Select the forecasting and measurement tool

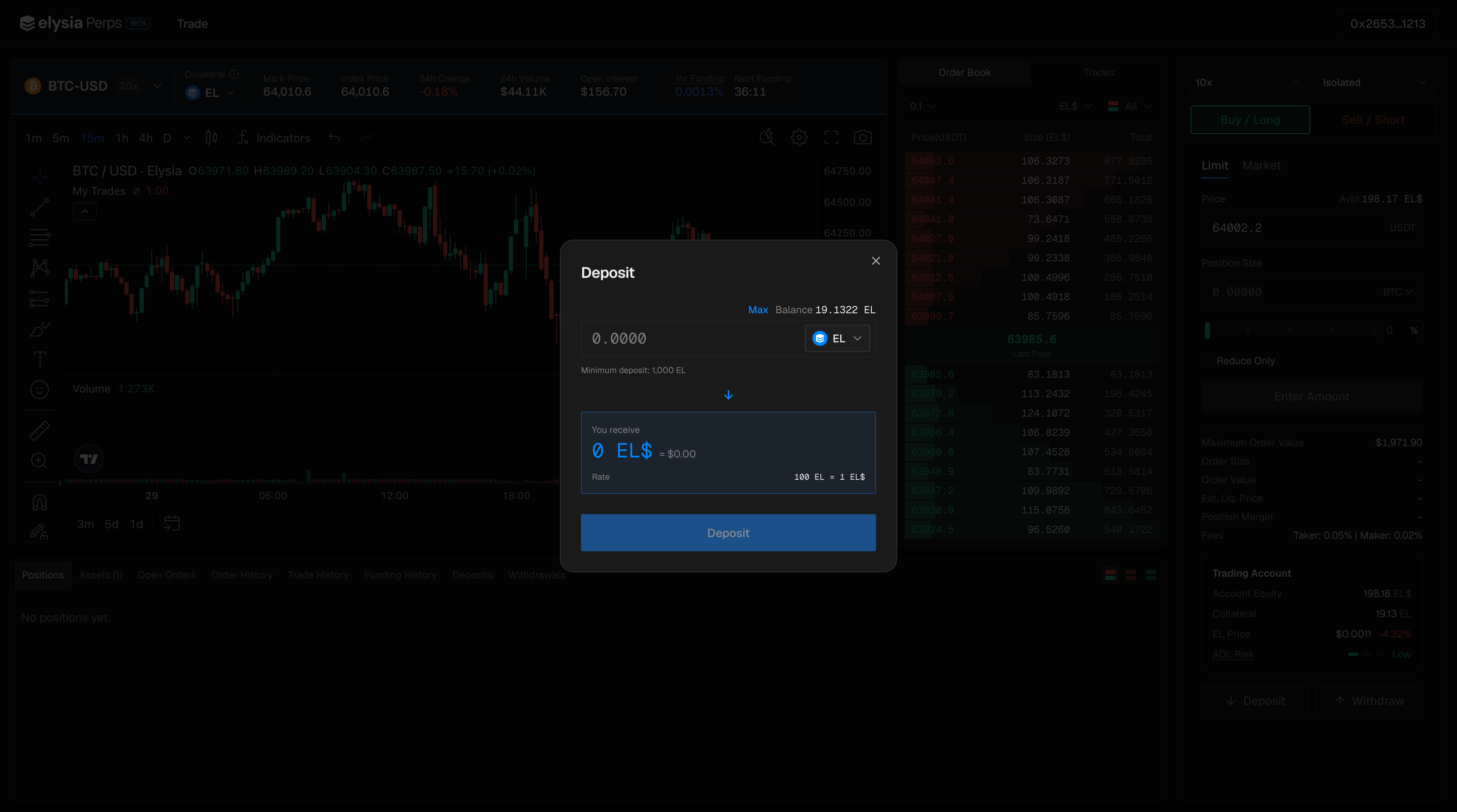click(x=40, y=298)
